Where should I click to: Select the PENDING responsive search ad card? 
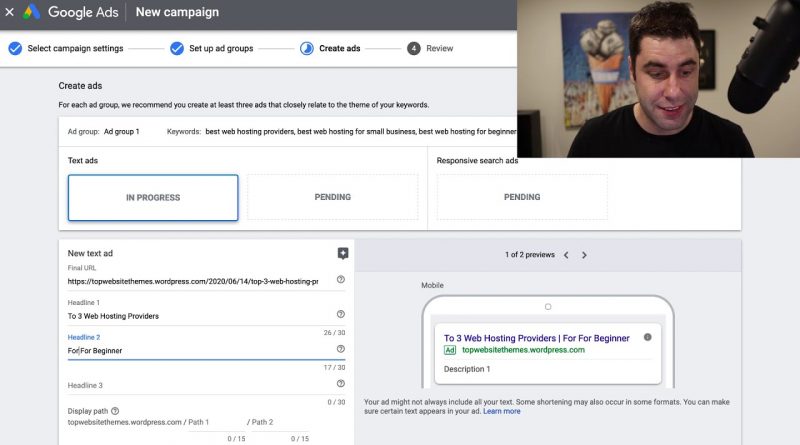point(522,197)
